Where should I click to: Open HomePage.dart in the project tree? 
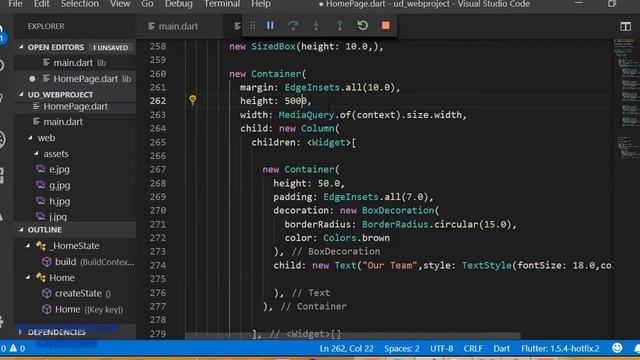(76, 107)
